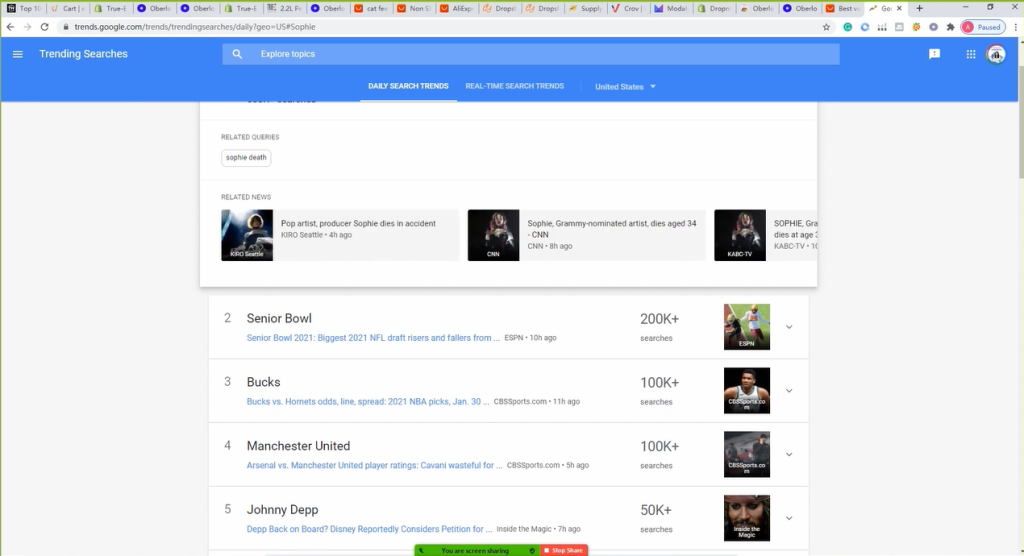Click the search magnifier icon
1024x556 pixels.
[237, 54]
